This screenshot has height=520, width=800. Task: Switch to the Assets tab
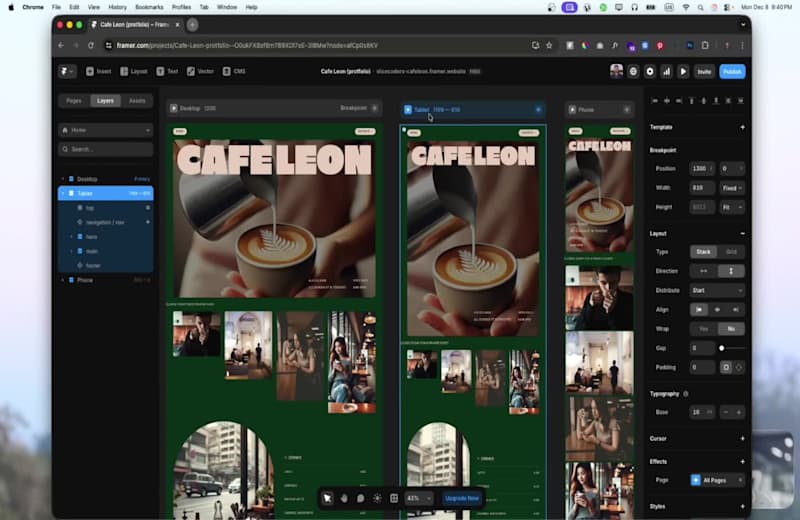click(137, 101)
